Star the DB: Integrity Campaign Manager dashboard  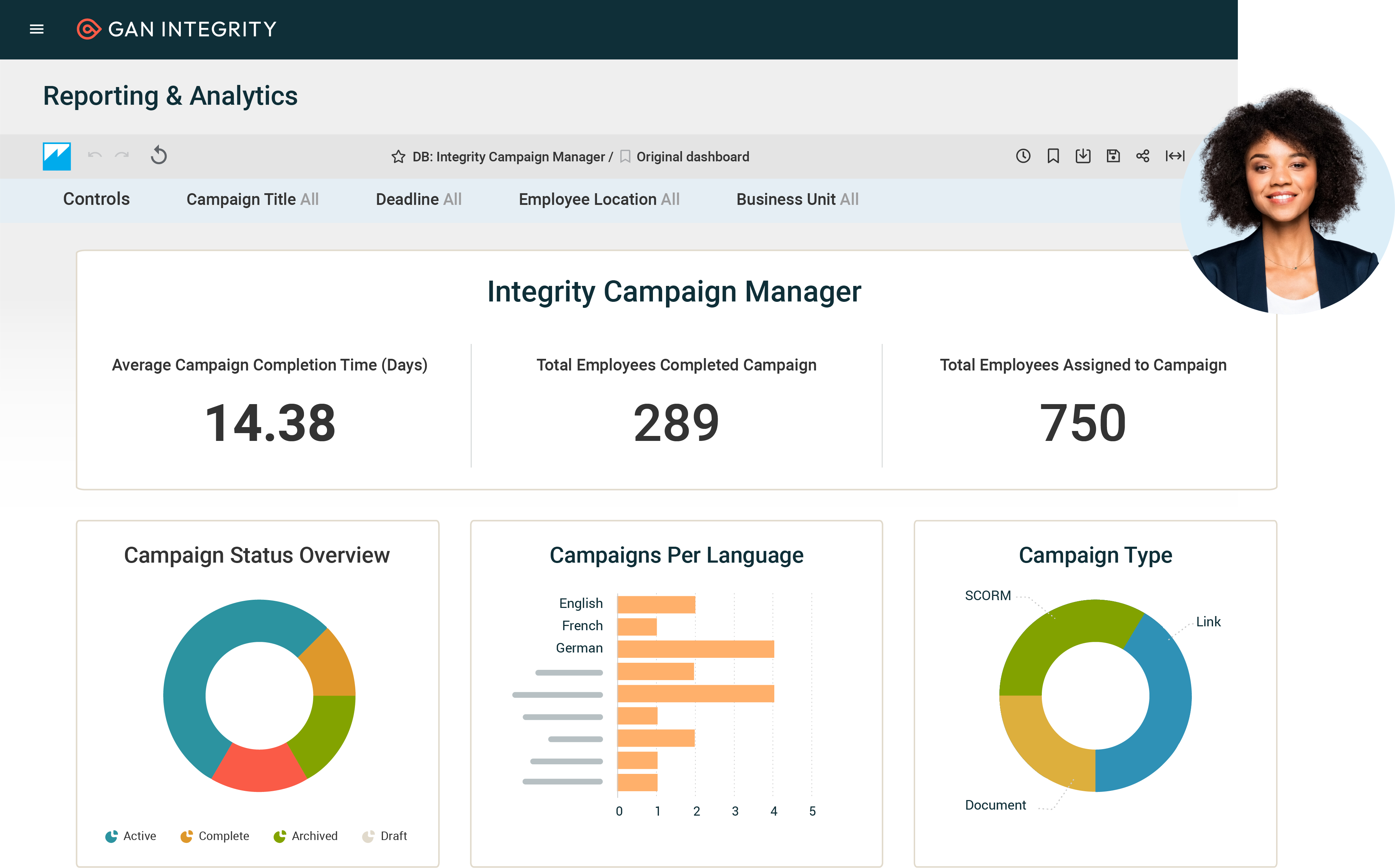tap(398, 156)
